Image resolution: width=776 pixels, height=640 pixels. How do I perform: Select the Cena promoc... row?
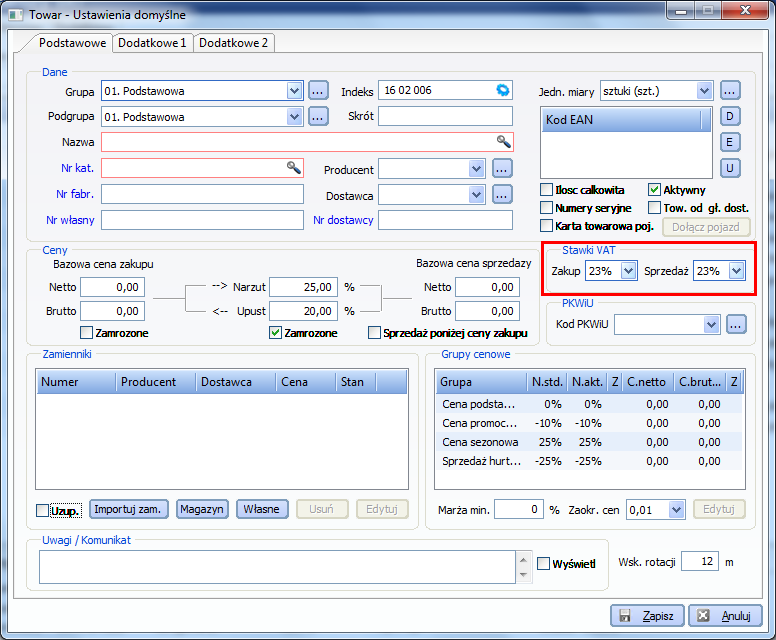coord(589,423)
